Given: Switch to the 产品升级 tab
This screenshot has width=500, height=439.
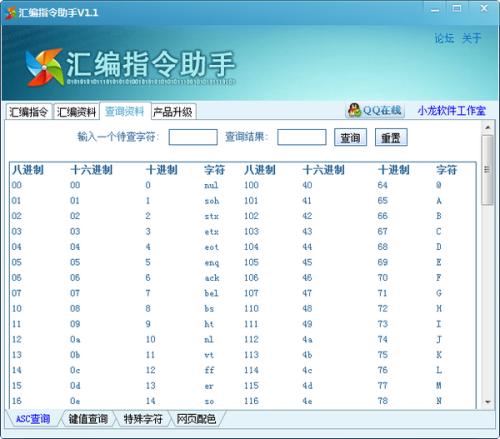Looking at the screenshot, I should click(x=173, y=112).
